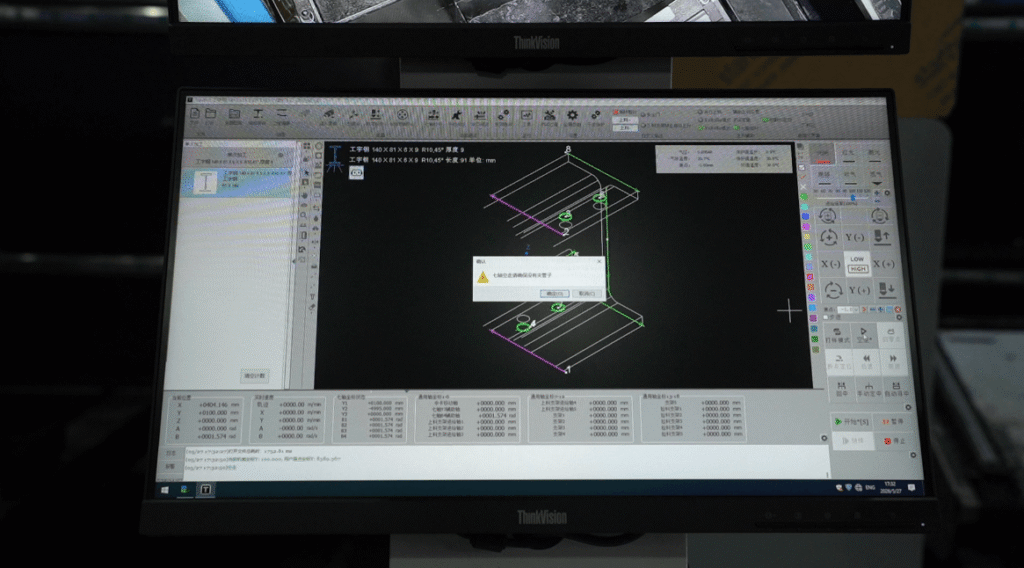This screenshot has height=568, width=1024.
Task: Jog the X axis with X(-) button
Action: pyautogui.click(x=830, y=264)
